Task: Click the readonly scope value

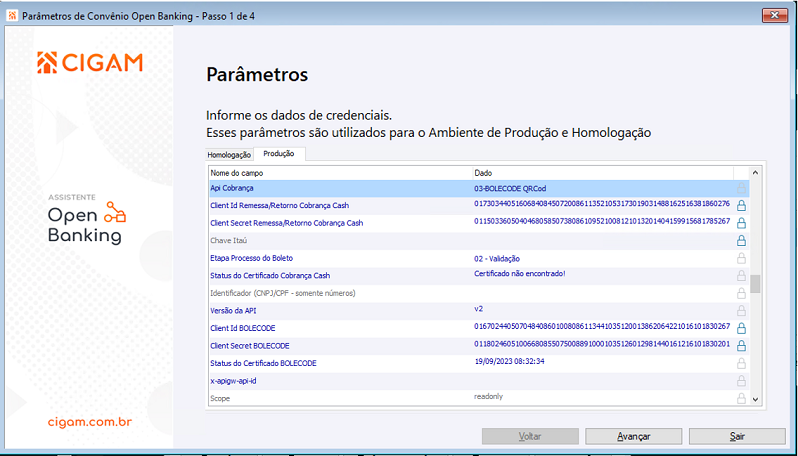Action: point(489,396)
